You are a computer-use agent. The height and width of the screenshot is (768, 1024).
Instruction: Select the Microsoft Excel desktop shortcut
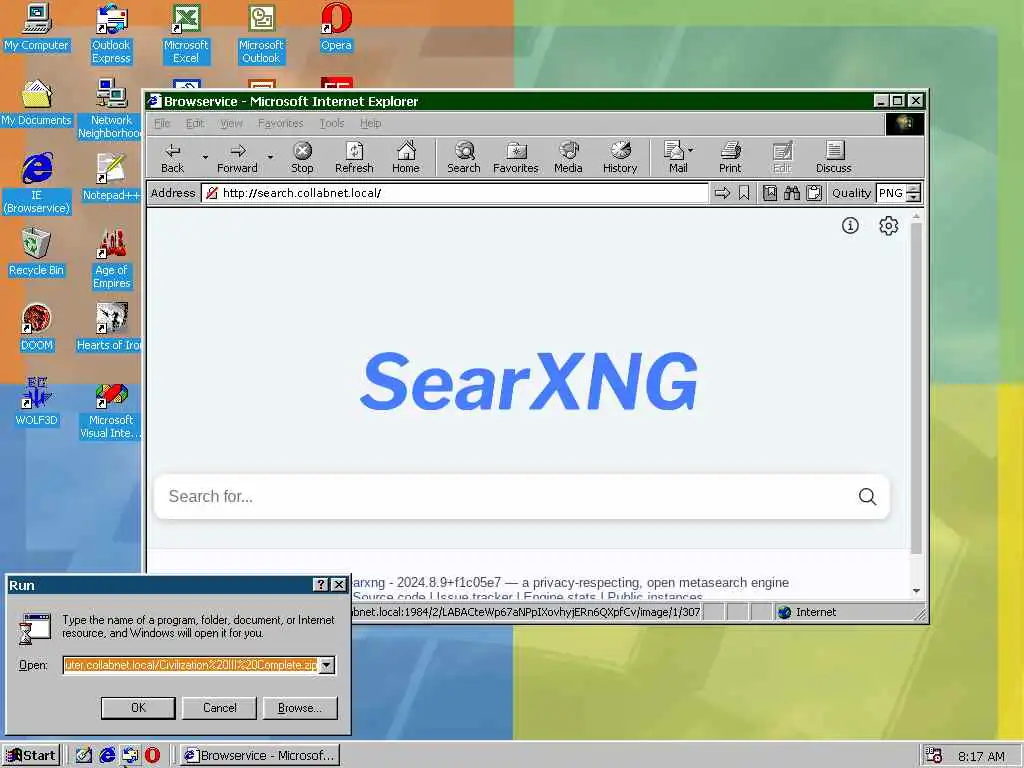(186, 34)
